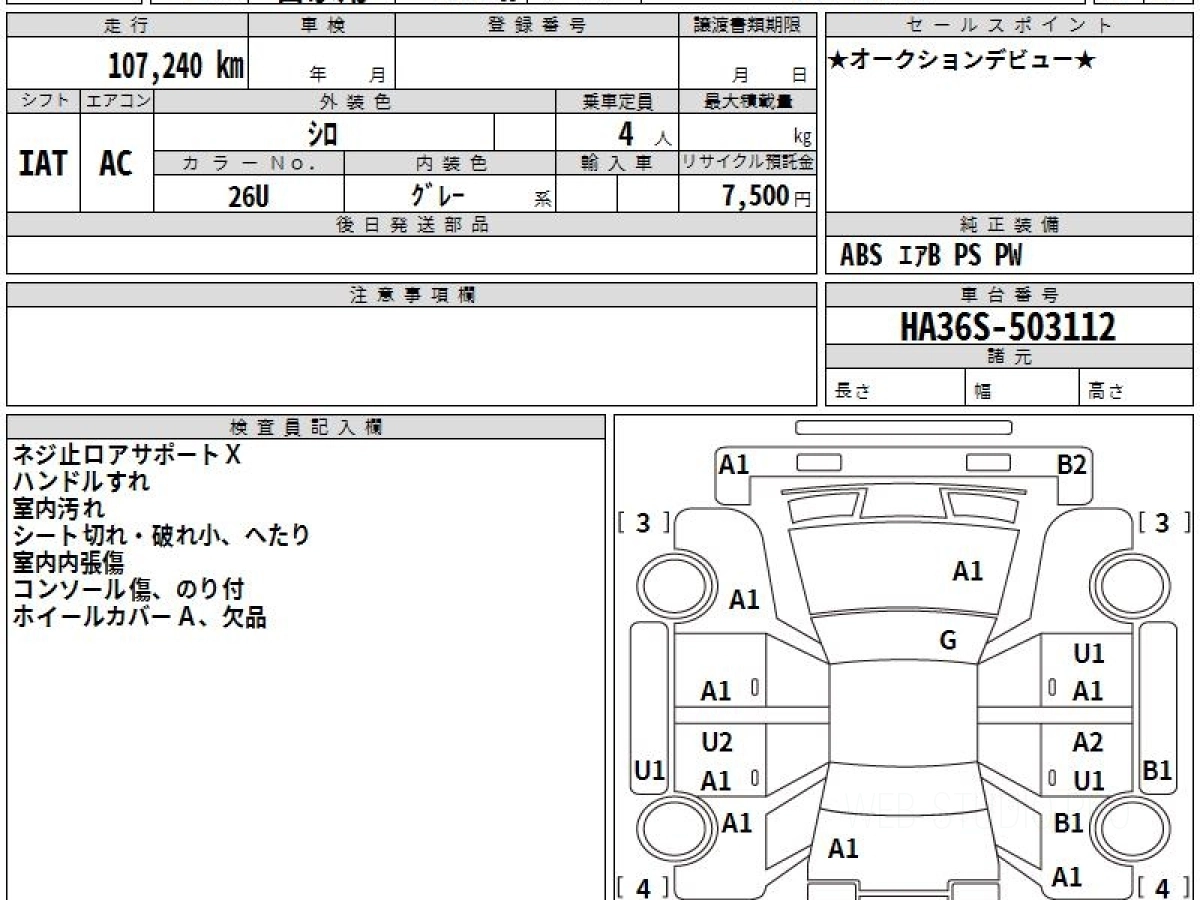Click the 乗車定員 header cell
Viewport: 1200px width, 900px height.
[617, 101]
